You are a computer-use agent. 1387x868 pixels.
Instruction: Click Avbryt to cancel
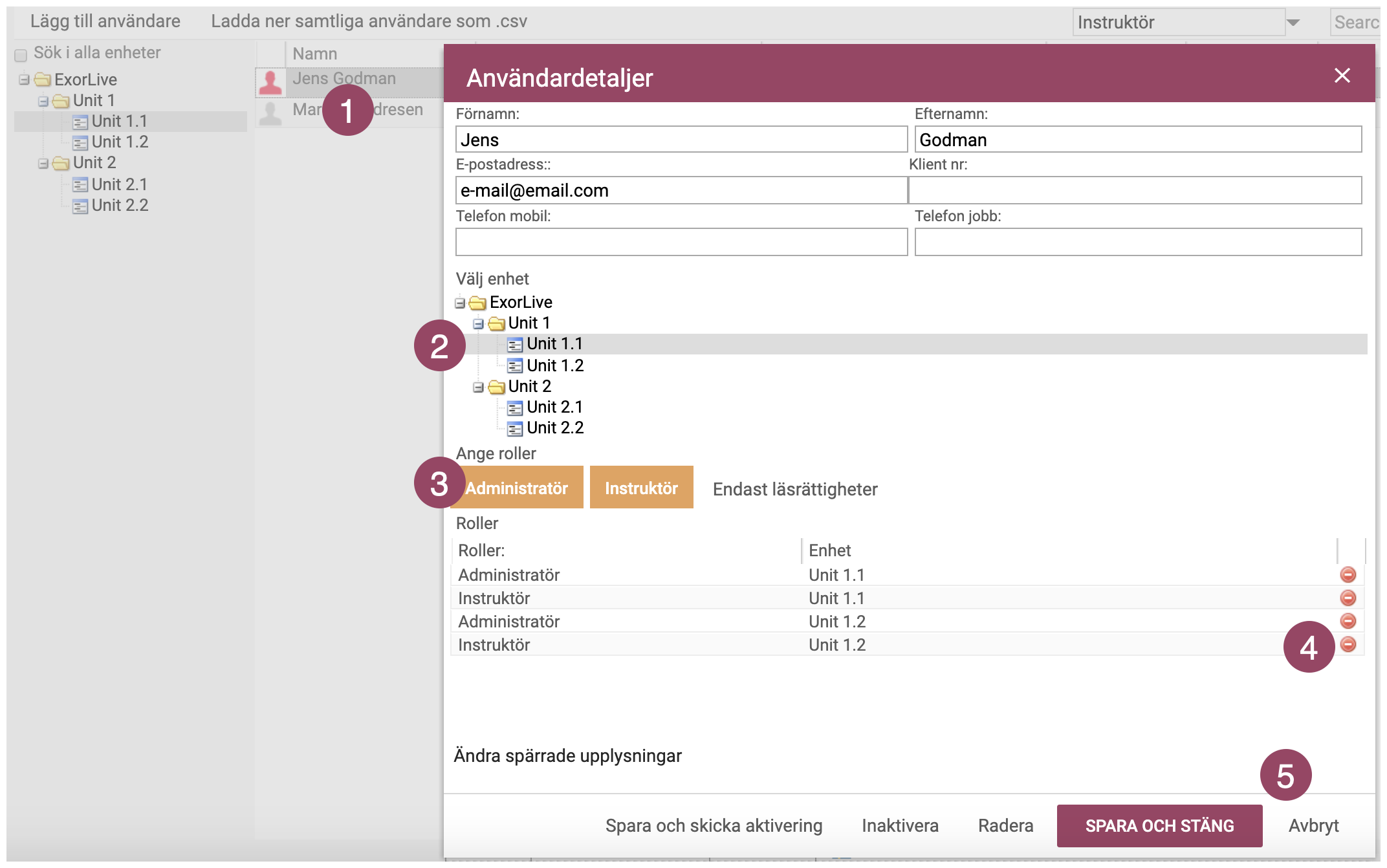[x=1313, y=825]
